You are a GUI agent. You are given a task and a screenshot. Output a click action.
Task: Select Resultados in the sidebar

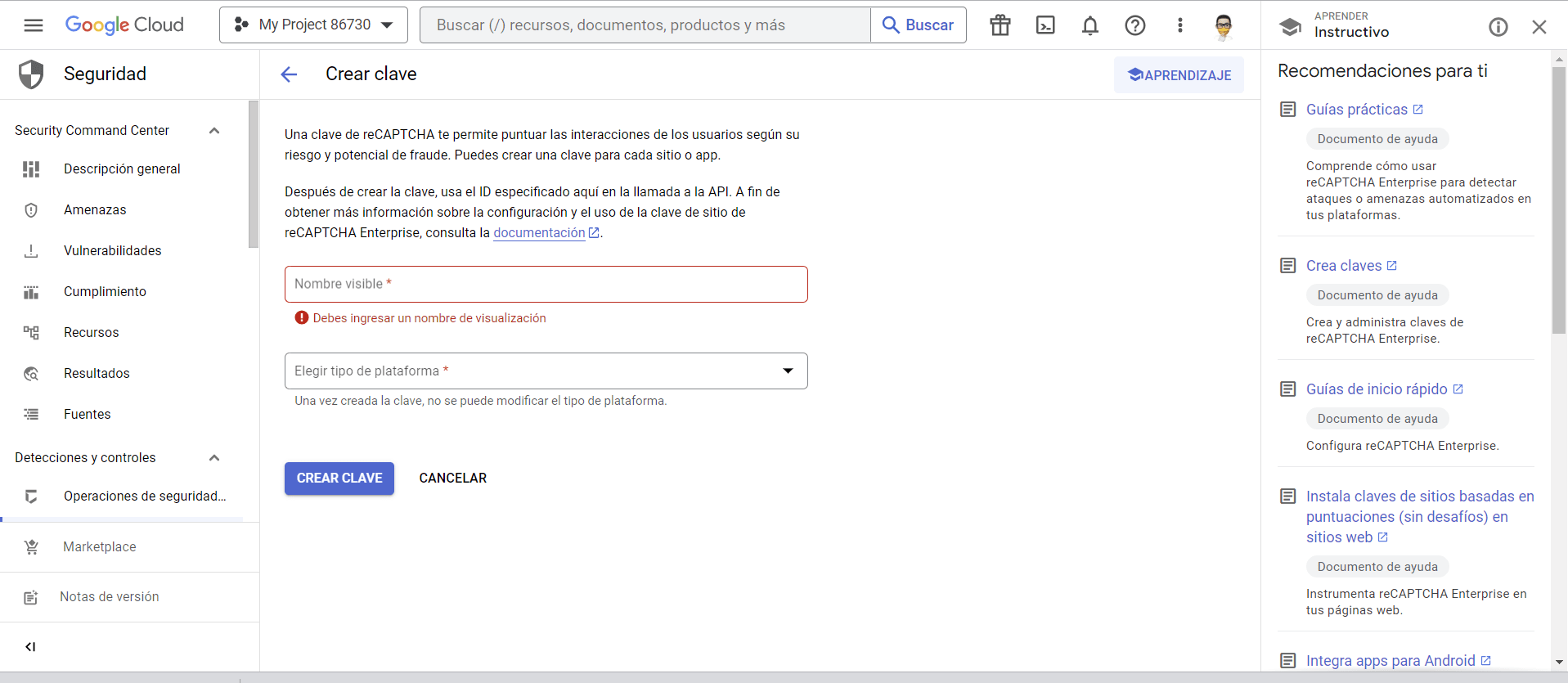pos(97,373)
